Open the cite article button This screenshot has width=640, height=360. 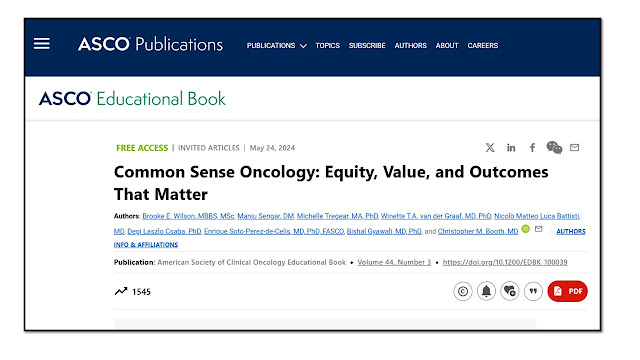coord(533,291)
